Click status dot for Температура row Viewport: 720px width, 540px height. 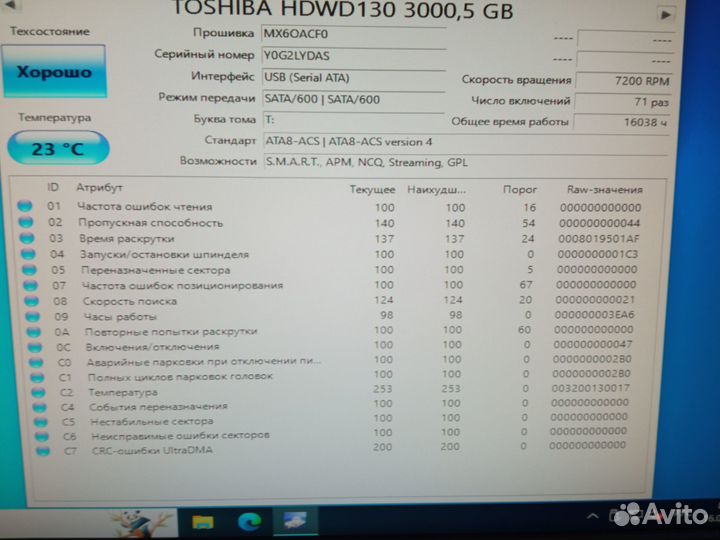pos(39,392)
